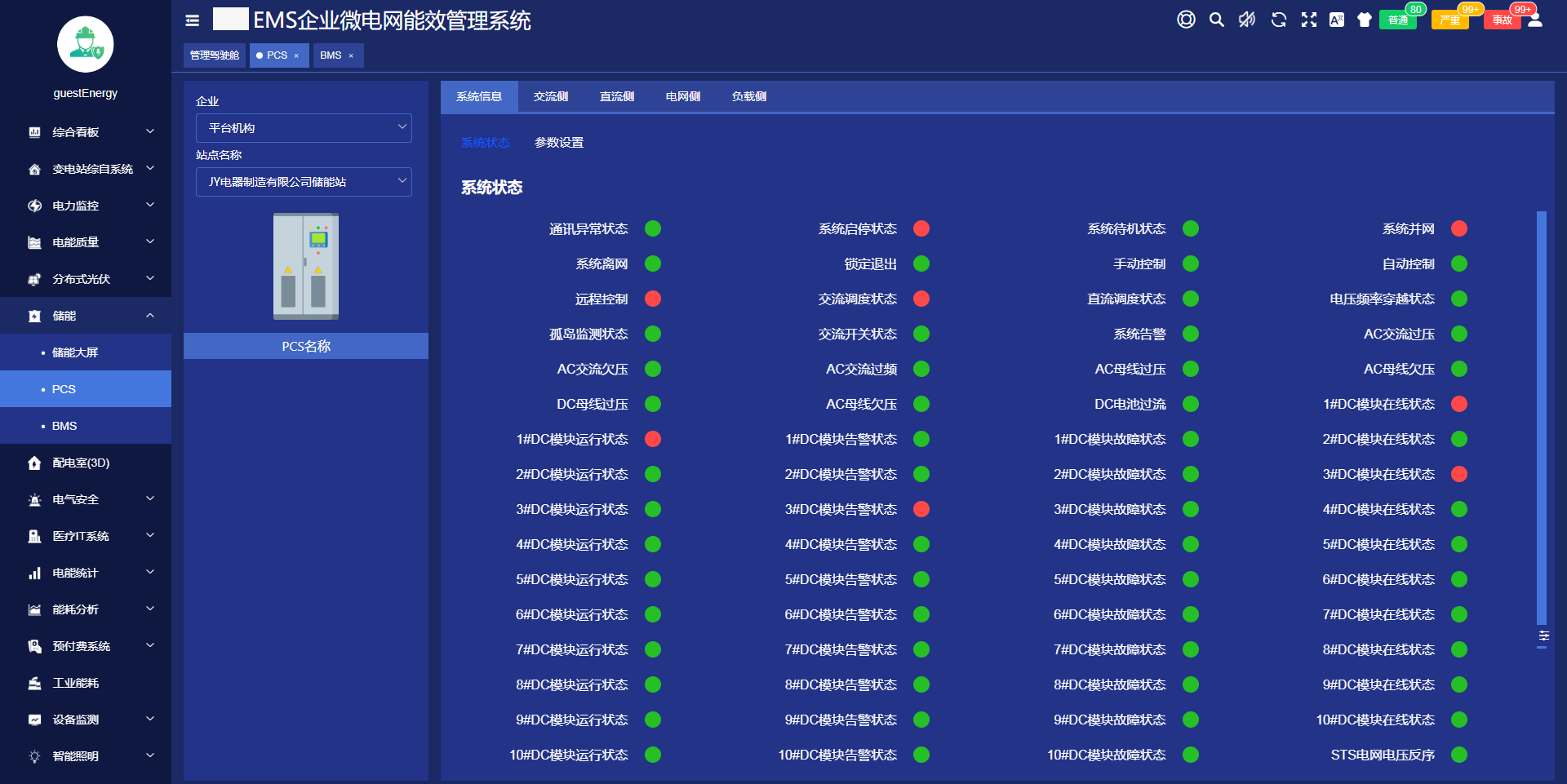Viewport: 1567px width, 784px height.
Task: Open the JY电器制造有限公司储能站 station dropdown
Action: click(x=304, y=182)
